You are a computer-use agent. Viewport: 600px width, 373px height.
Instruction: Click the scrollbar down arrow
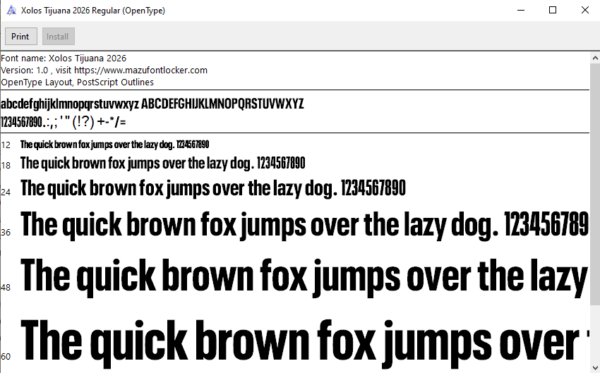595,367
